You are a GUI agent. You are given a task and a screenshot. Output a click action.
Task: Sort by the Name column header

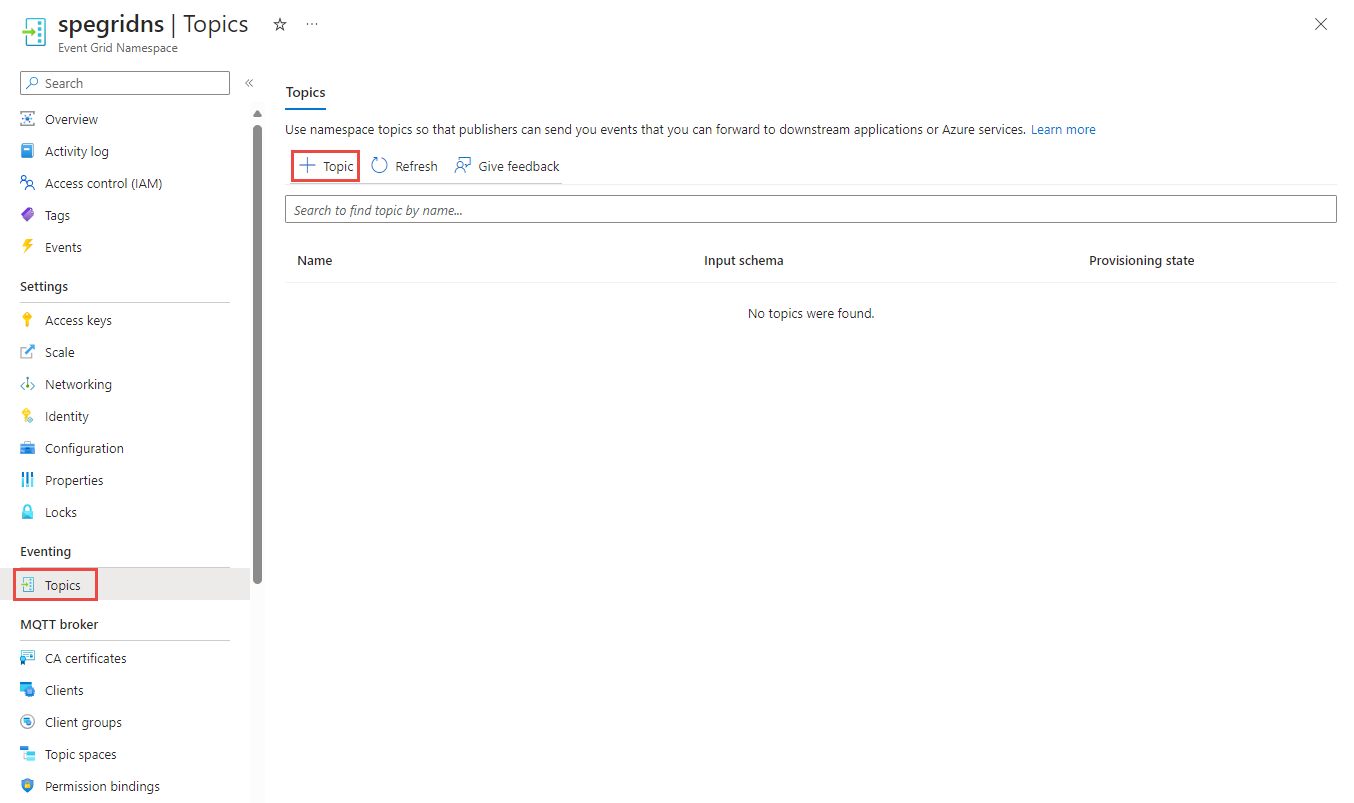tap(314, 261)
